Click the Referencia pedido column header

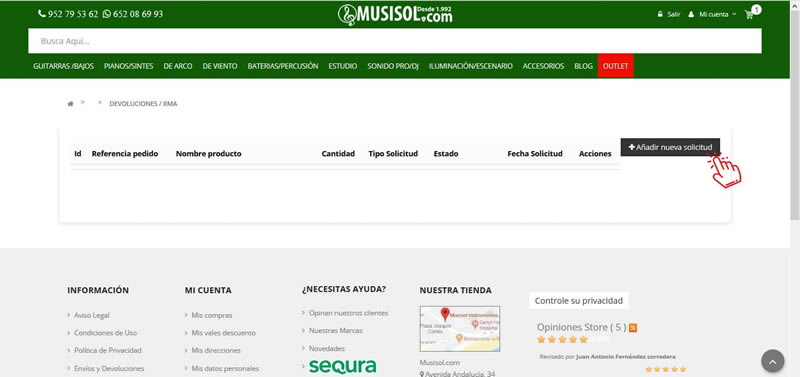click(x=125, y=154)
